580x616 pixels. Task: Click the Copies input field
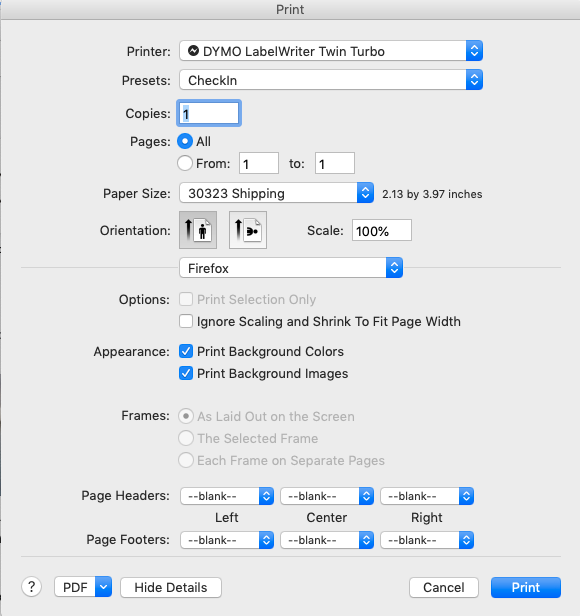209,113
